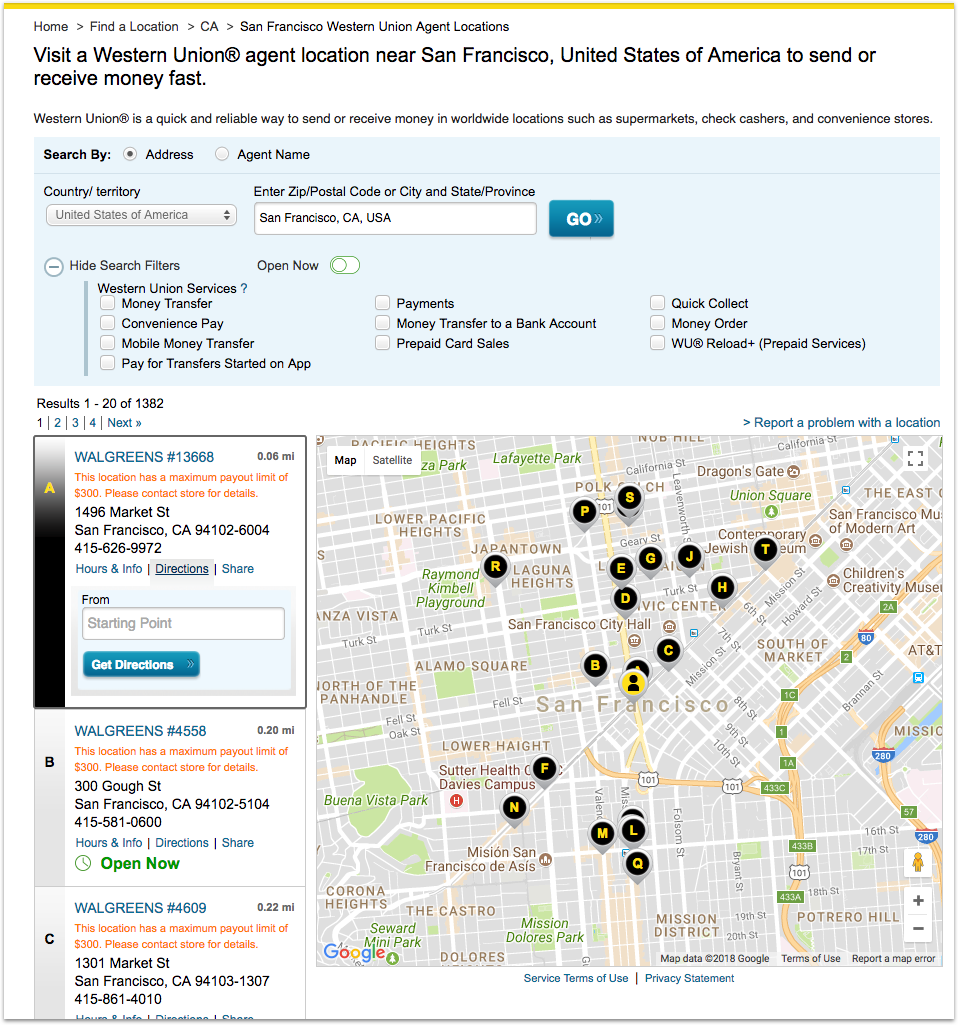Select map marker R near Japantown
The image size is (958, 1025).
click(495, 567)
